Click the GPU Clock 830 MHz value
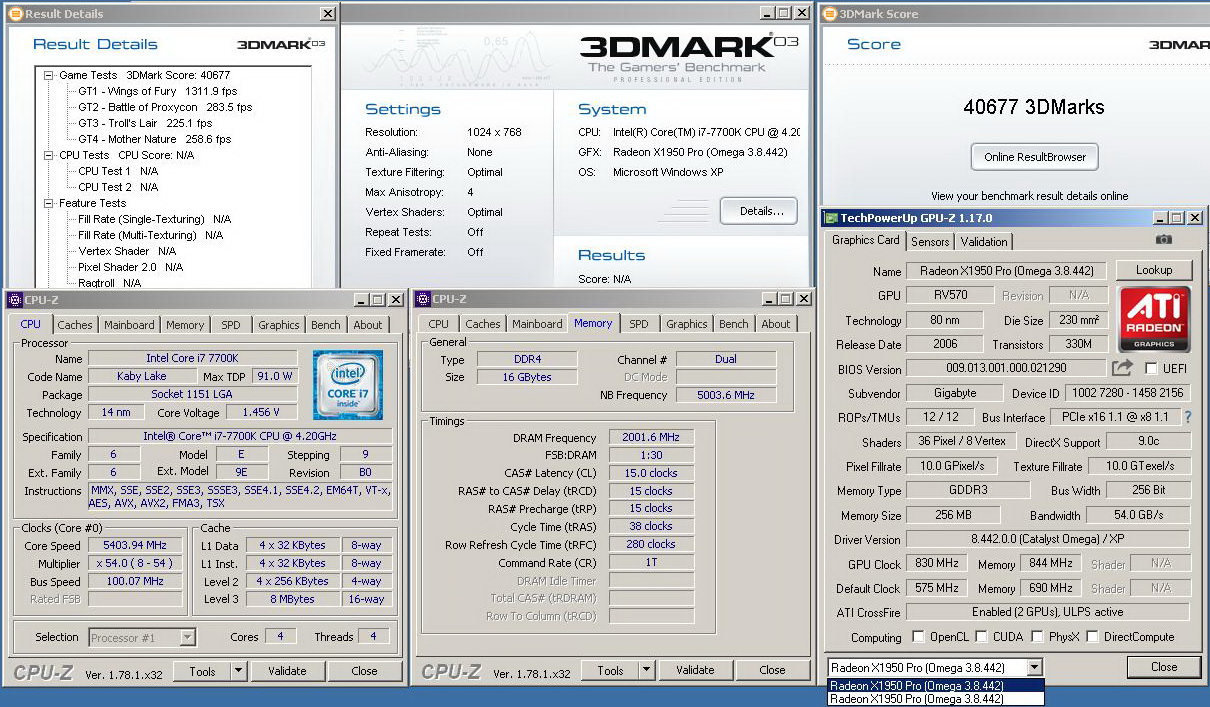This screenshot has width=1210, height=707. pos(935,564)
